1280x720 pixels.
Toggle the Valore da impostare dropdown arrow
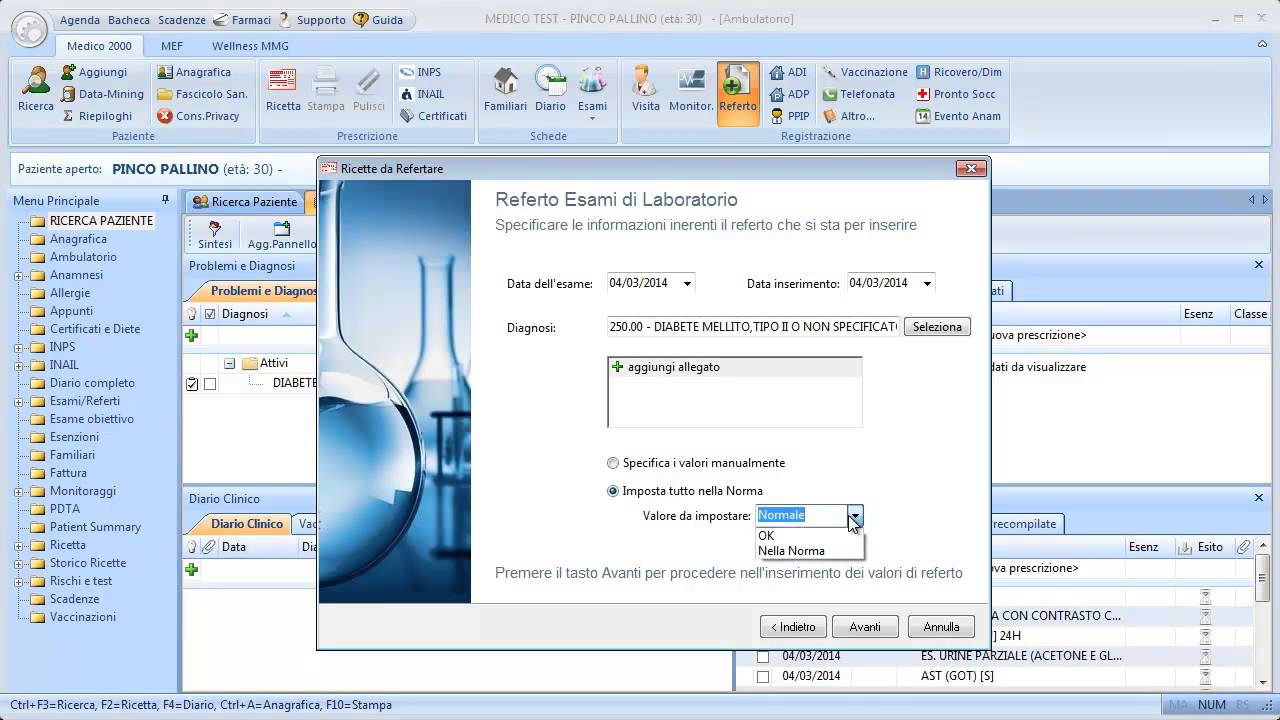pos(855,516)
